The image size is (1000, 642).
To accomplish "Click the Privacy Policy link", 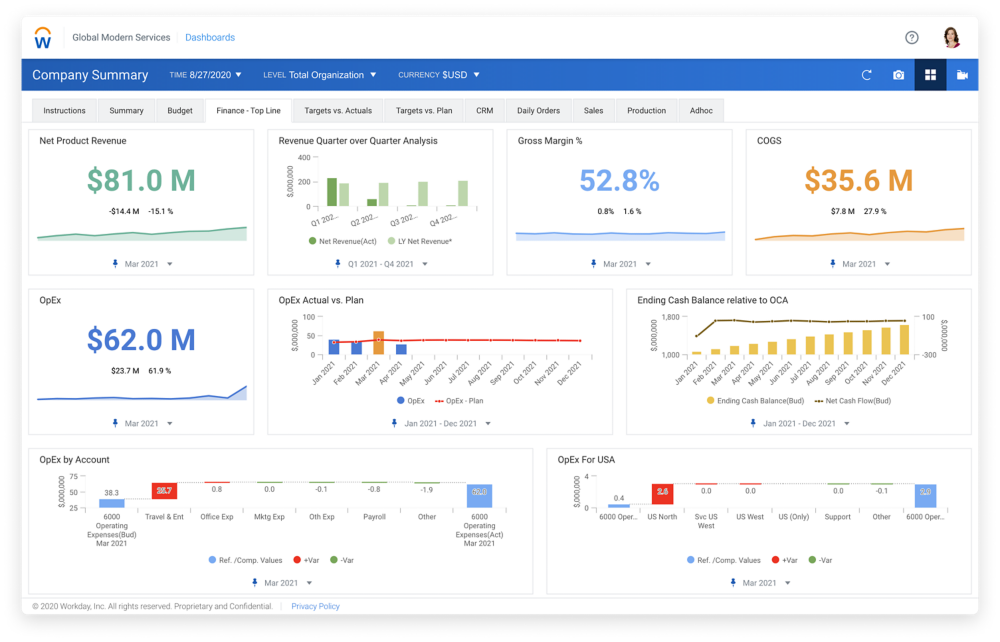I will [x=316, y=606].
